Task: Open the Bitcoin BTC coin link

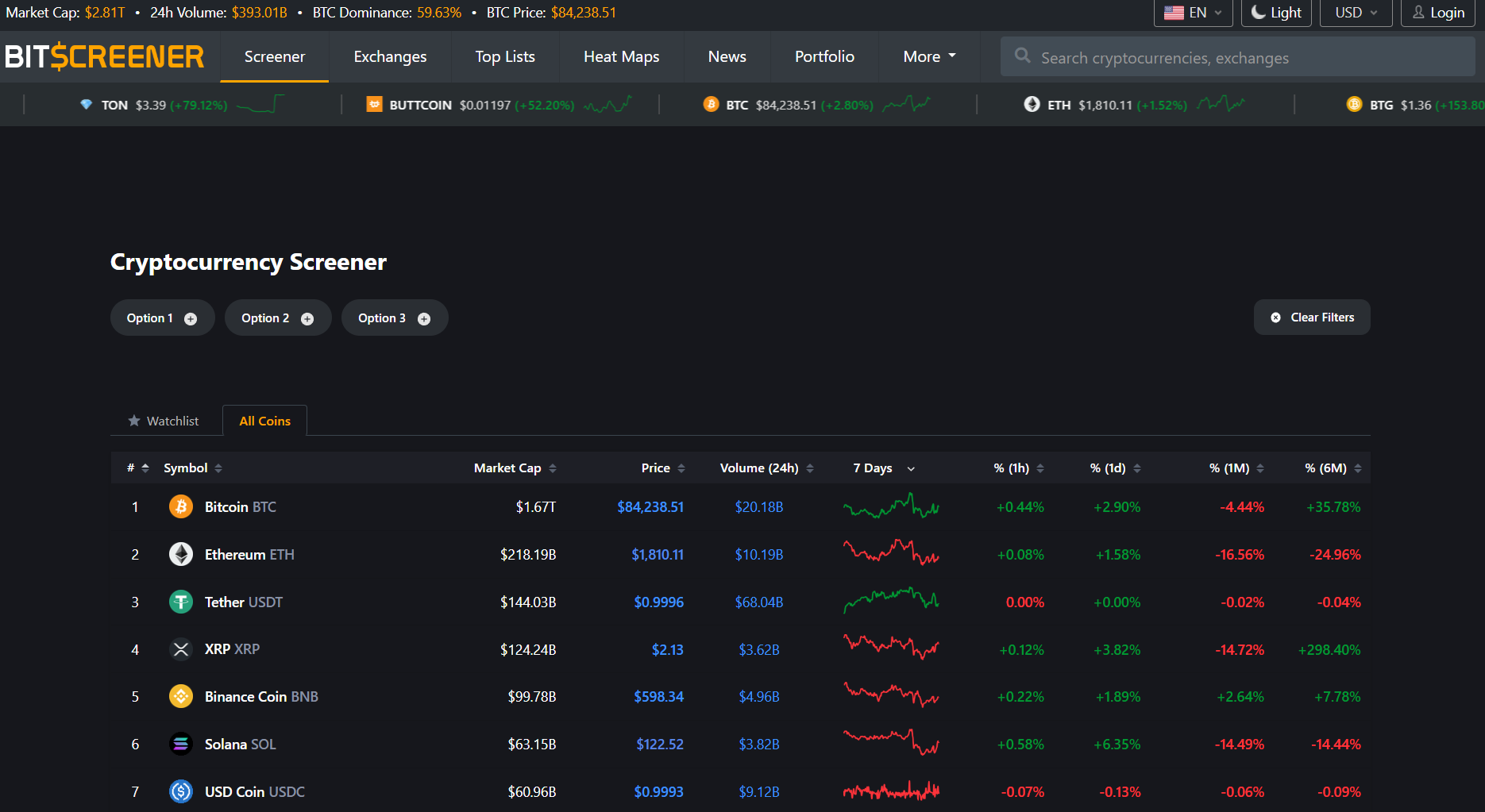Action: pos(241,506)
